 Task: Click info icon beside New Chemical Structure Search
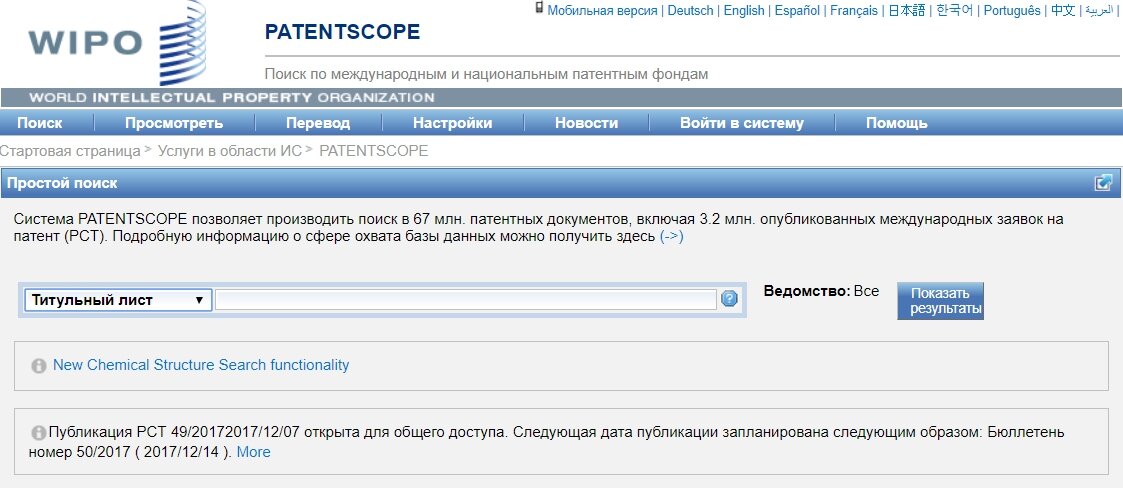click(x=39, y=365)
